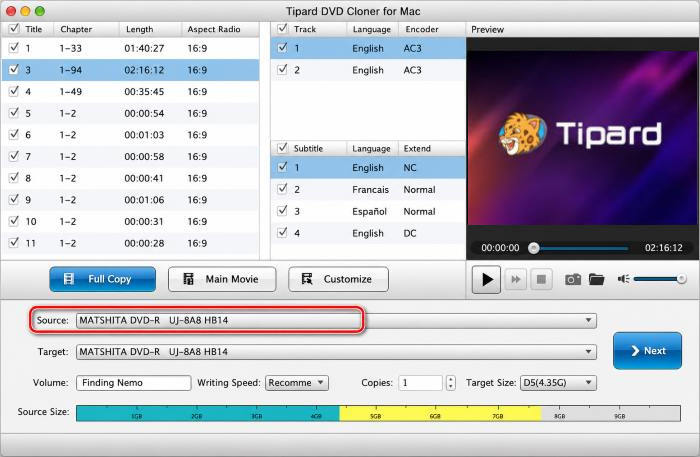Click chapter range 1-94

point(71,70)
